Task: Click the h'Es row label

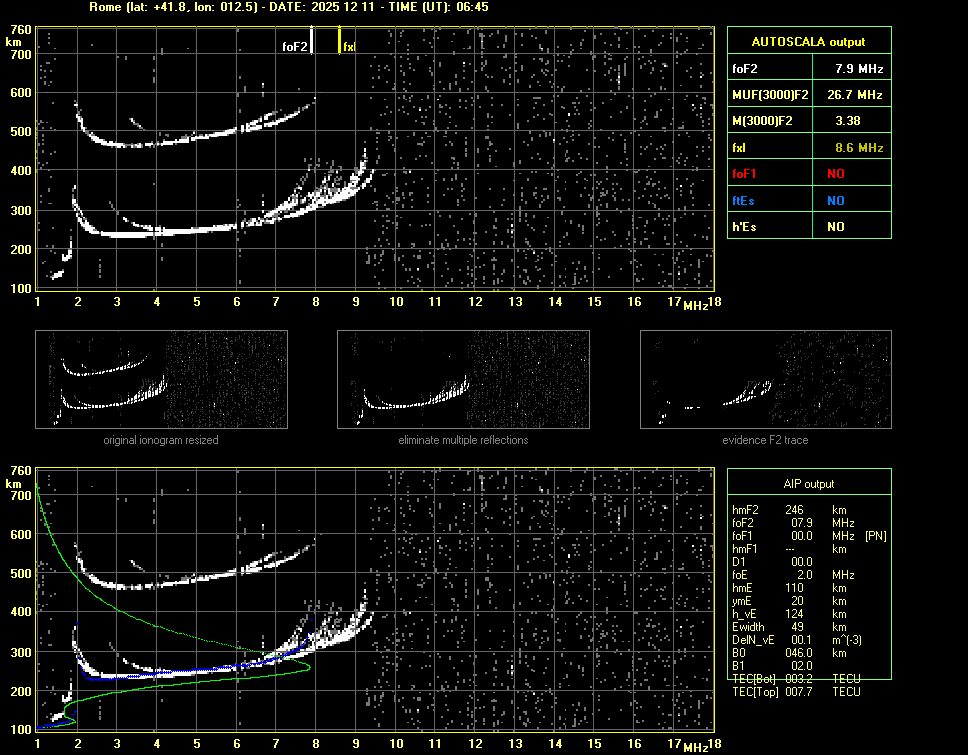Action: pos(746,227)
